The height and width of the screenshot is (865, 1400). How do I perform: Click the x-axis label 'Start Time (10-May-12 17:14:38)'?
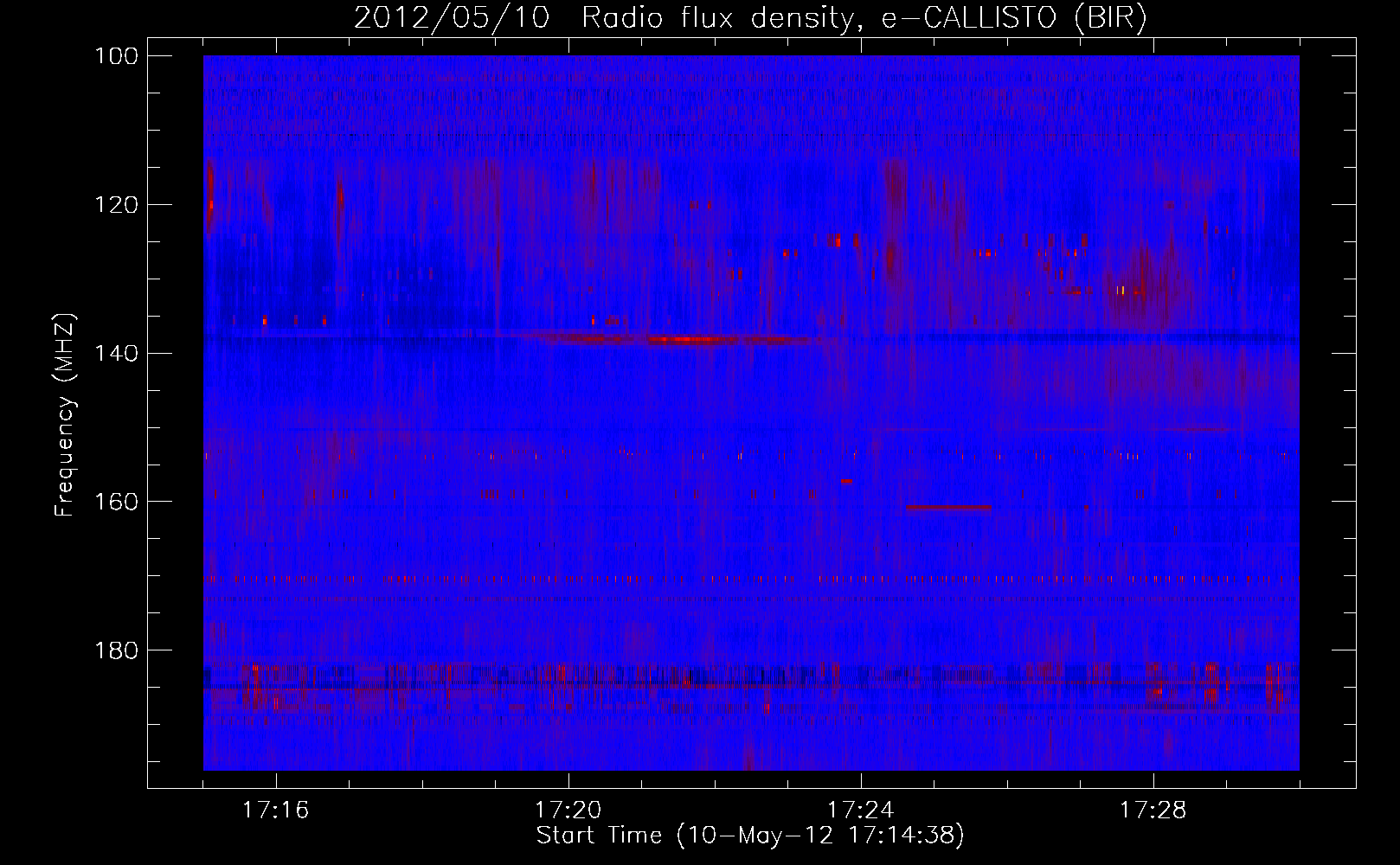click(750, 836)
